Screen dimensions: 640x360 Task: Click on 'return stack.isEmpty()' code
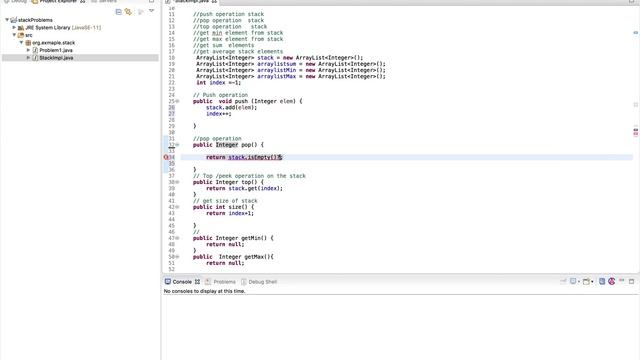click(x=244, y=157)
